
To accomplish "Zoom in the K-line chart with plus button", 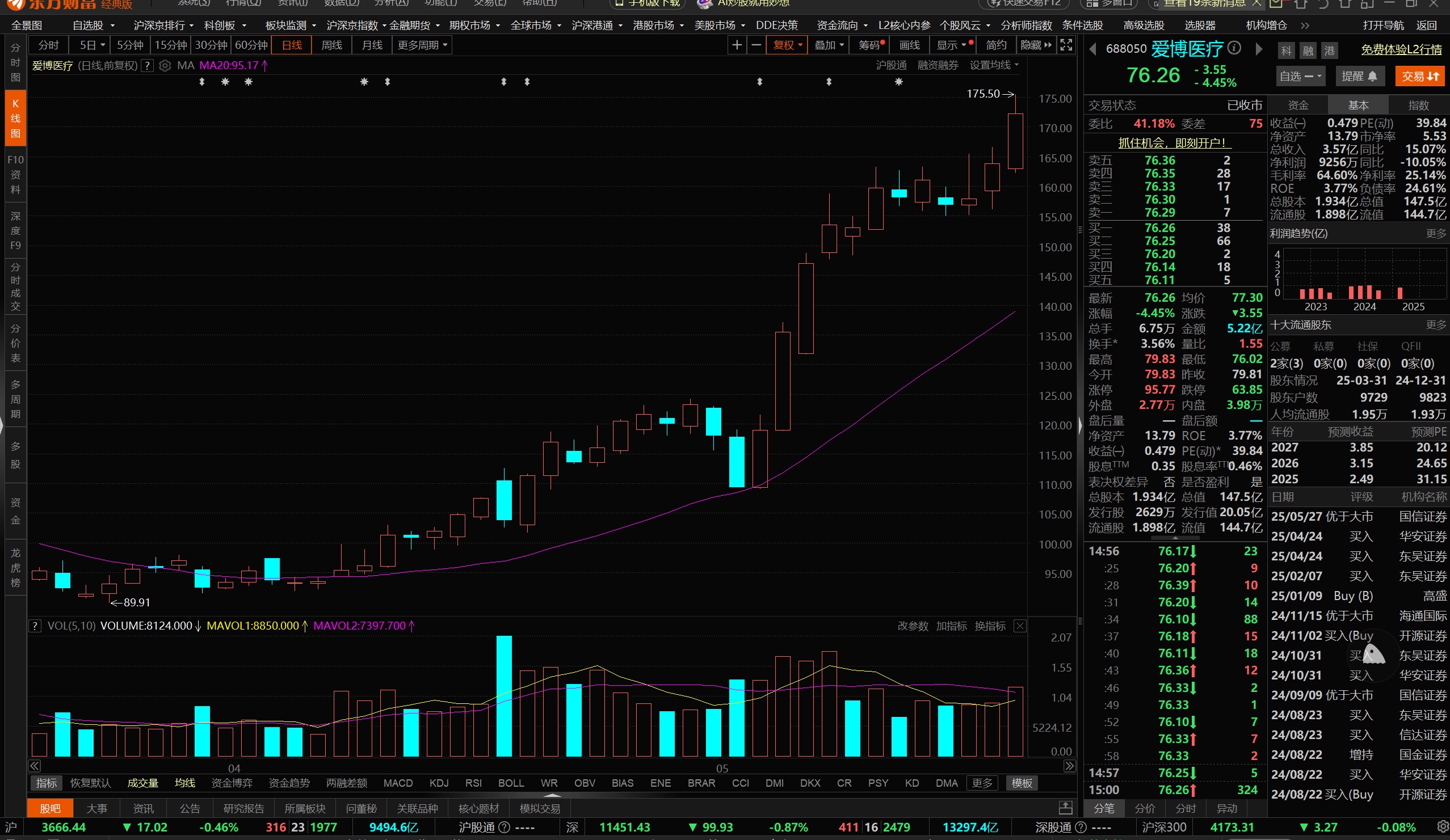I will 737,45.
